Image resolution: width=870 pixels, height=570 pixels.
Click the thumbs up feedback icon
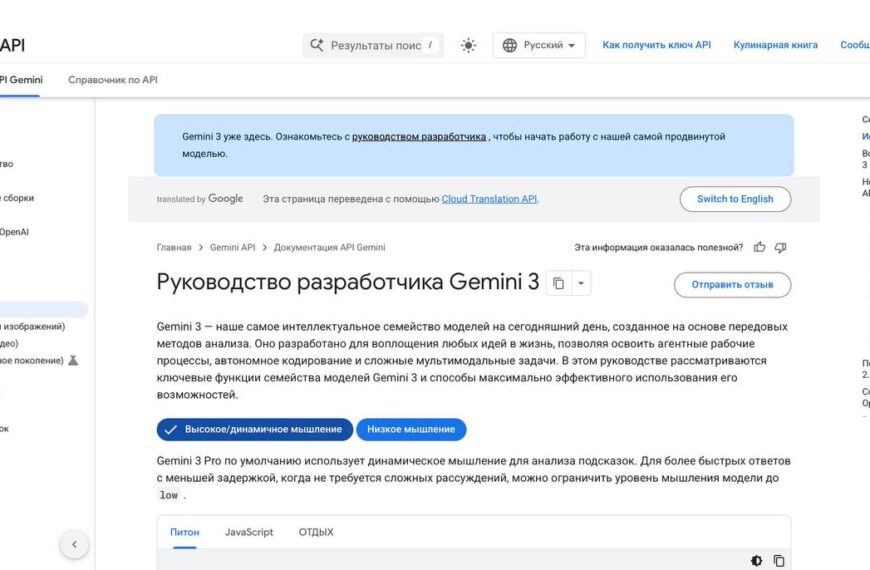pos(760,247)
